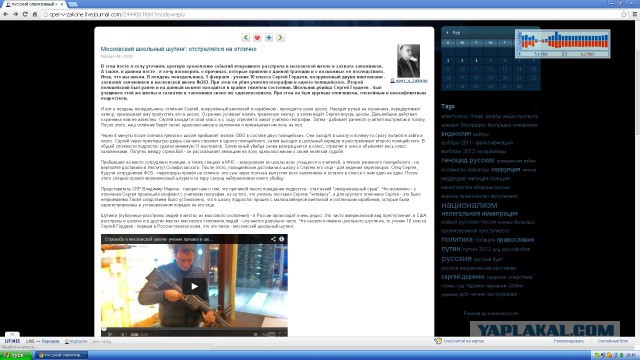Open the Windows Start button
The width and height of the screenshot is (640, 360).
[16, 355]
